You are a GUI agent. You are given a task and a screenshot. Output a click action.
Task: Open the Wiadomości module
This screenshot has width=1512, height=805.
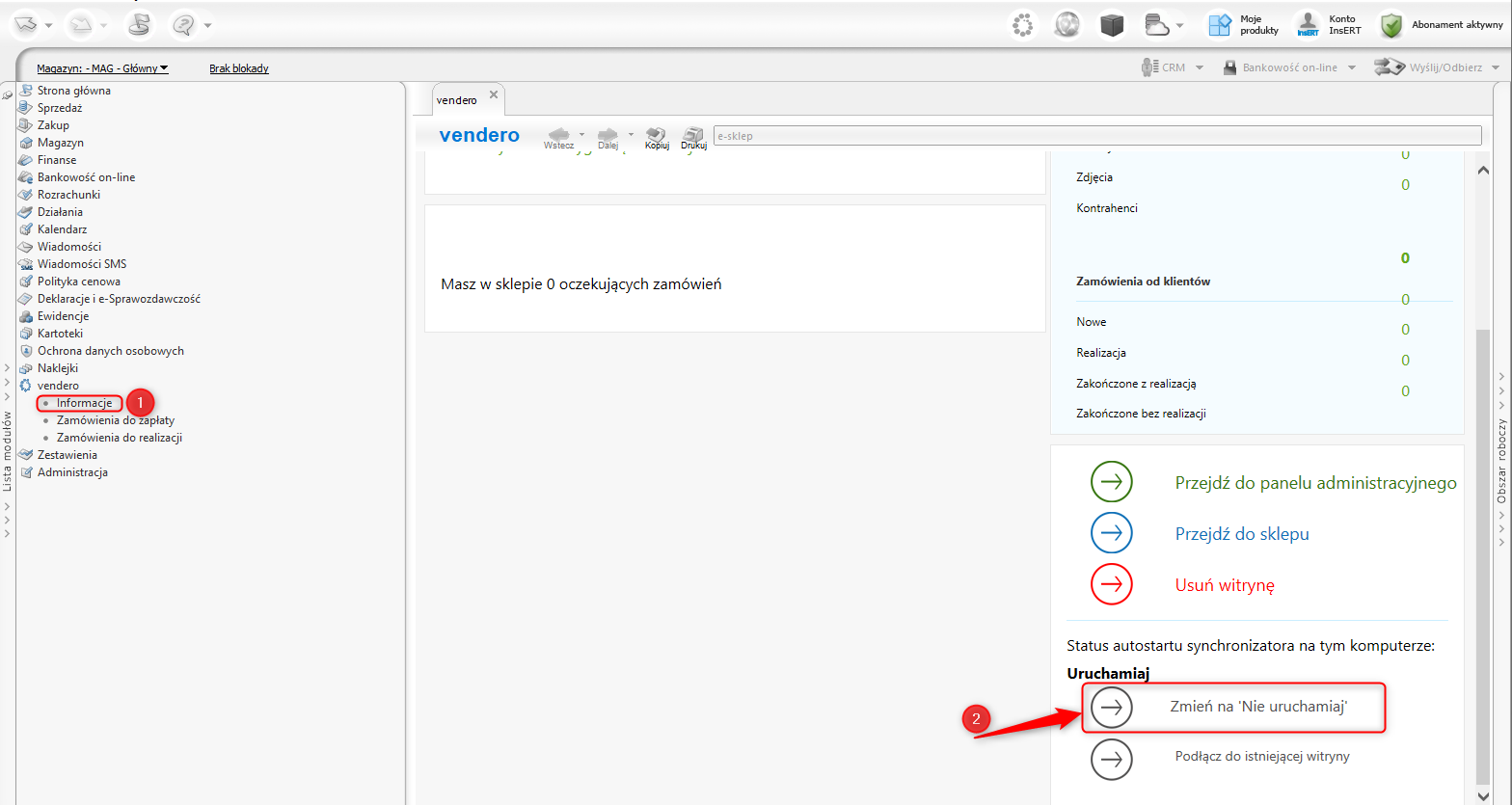click(x=69, y=247)
